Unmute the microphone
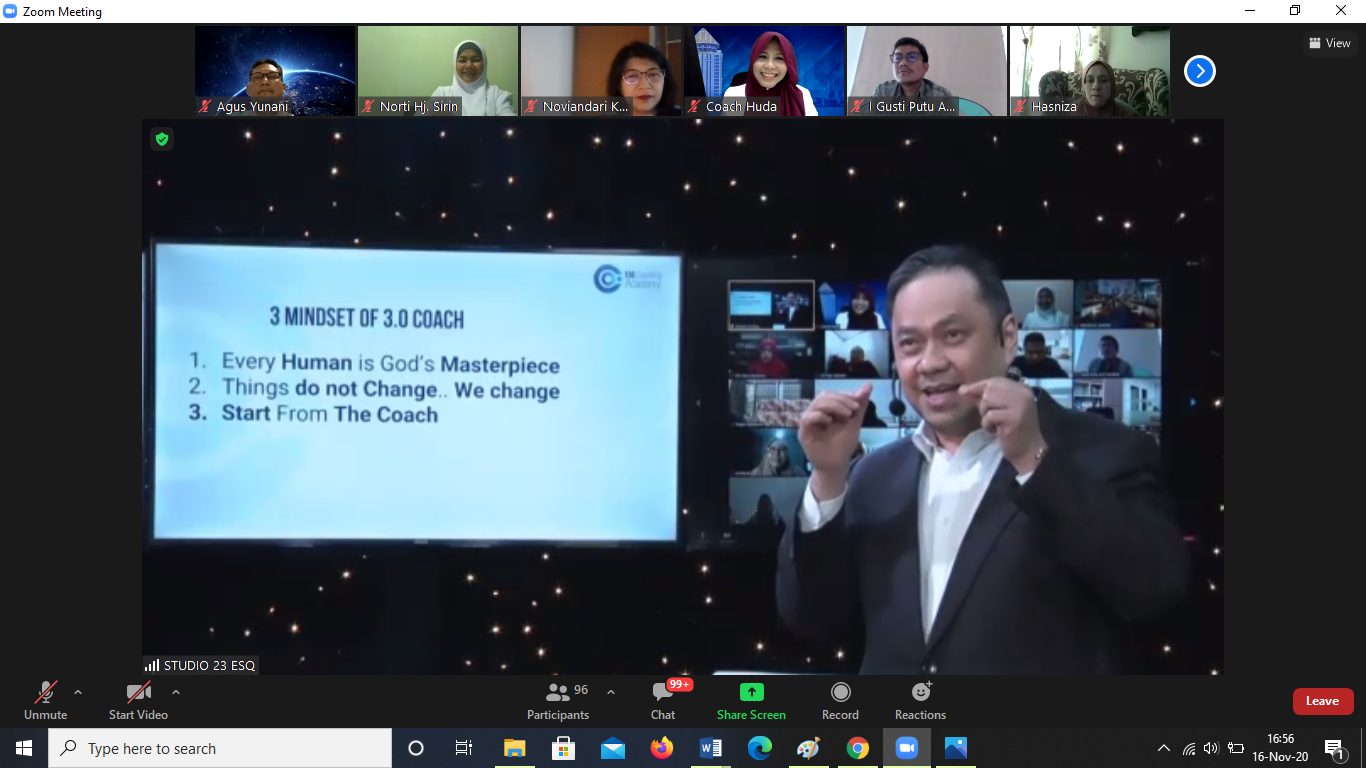The image size is (1366, 768). pos(45,693)
